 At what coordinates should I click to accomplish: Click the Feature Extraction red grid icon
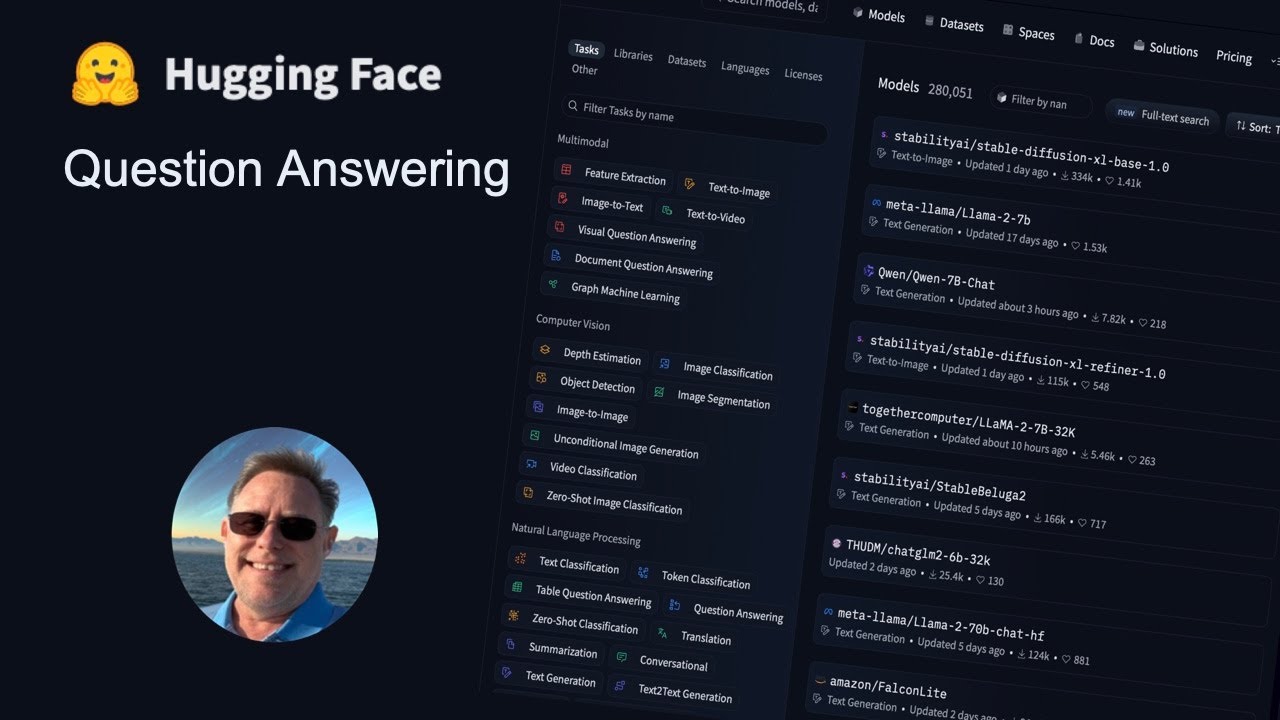tap(566, 170)
